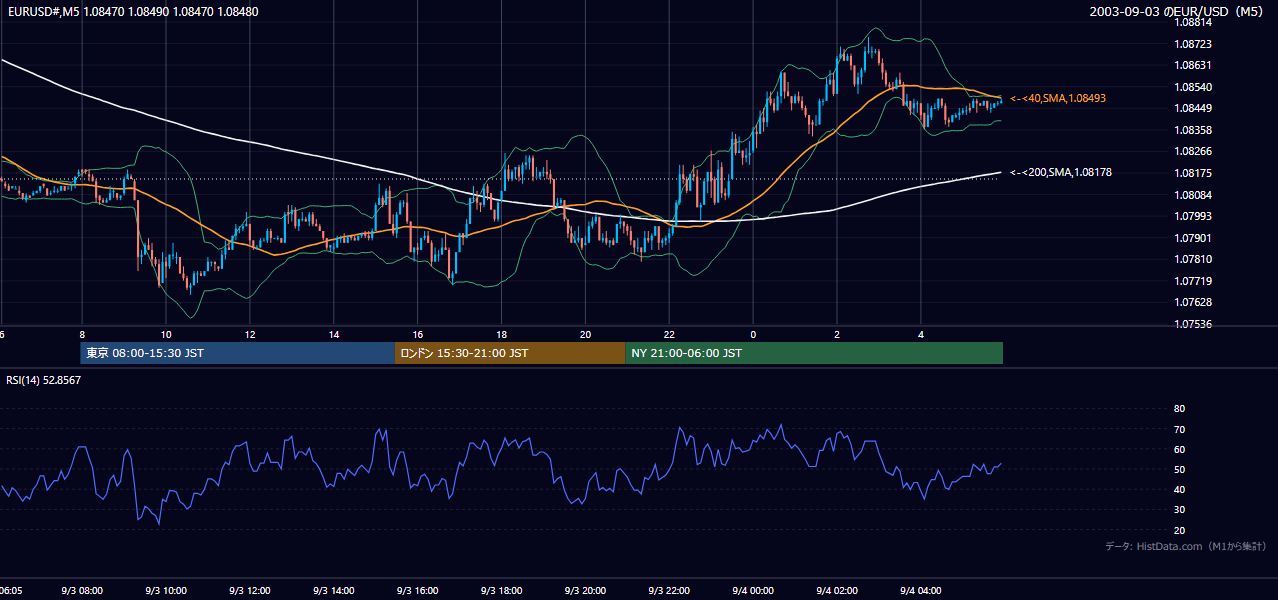Click the 9/3 14:00 time label
The width and height of the screenshot is (1278, 600).
pyautogui.click(x=334, y=591)
